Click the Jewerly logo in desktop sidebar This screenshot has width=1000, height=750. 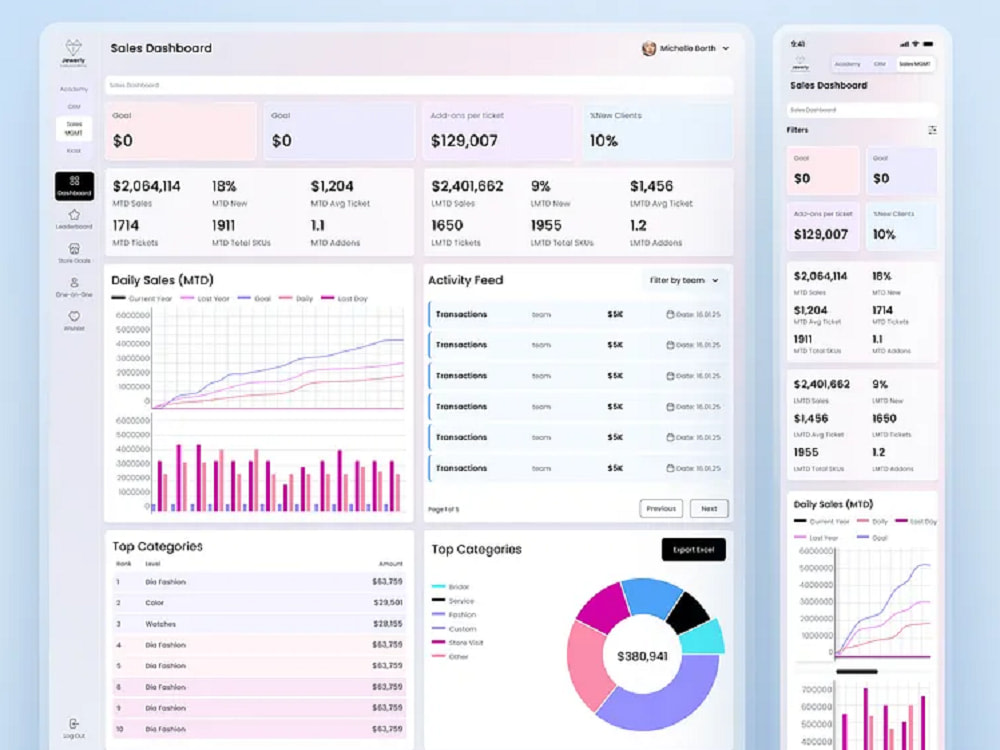click(x=73, y=53)
